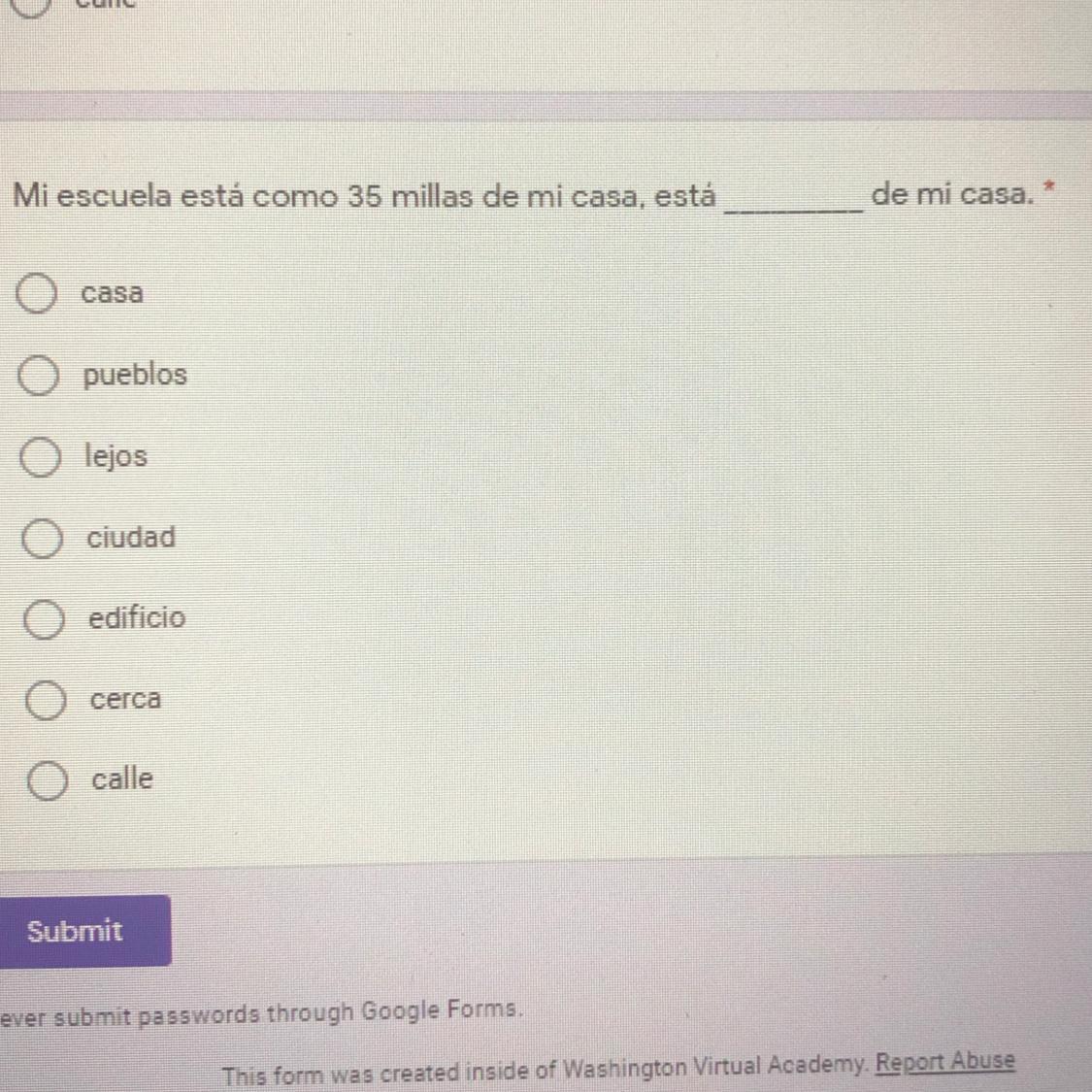Click the 'casa' answer label text

click(x=113, y=293)
